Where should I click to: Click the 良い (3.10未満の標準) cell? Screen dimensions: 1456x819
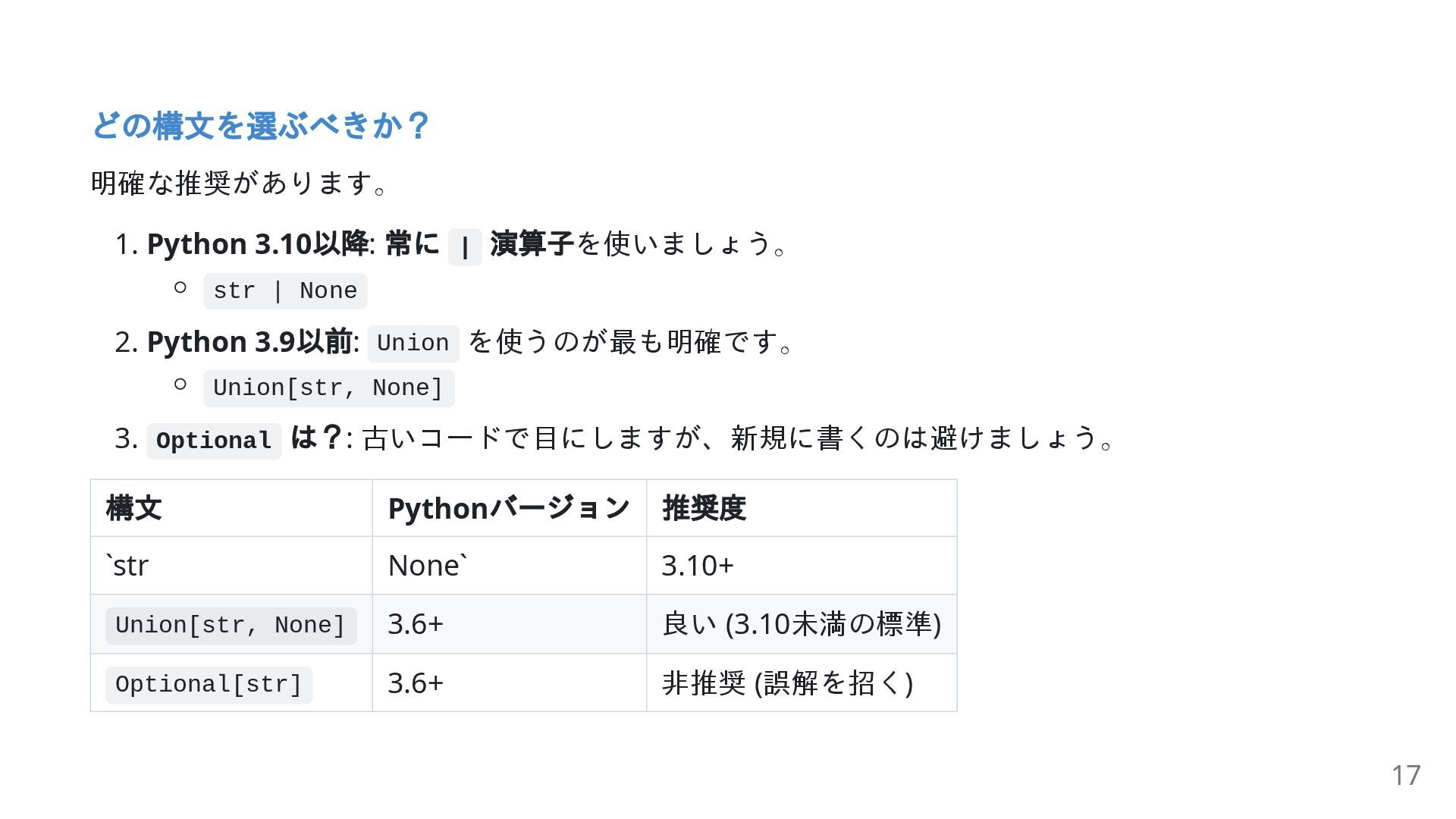pos(802,624)
